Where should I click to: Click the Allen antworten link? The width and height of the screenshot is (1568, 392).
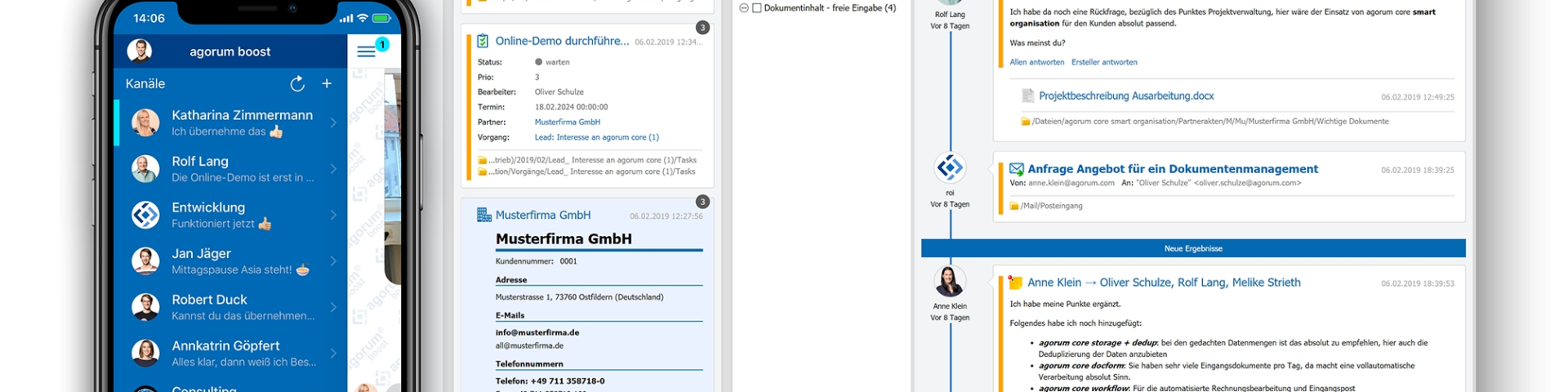(x=1037, y=62)
